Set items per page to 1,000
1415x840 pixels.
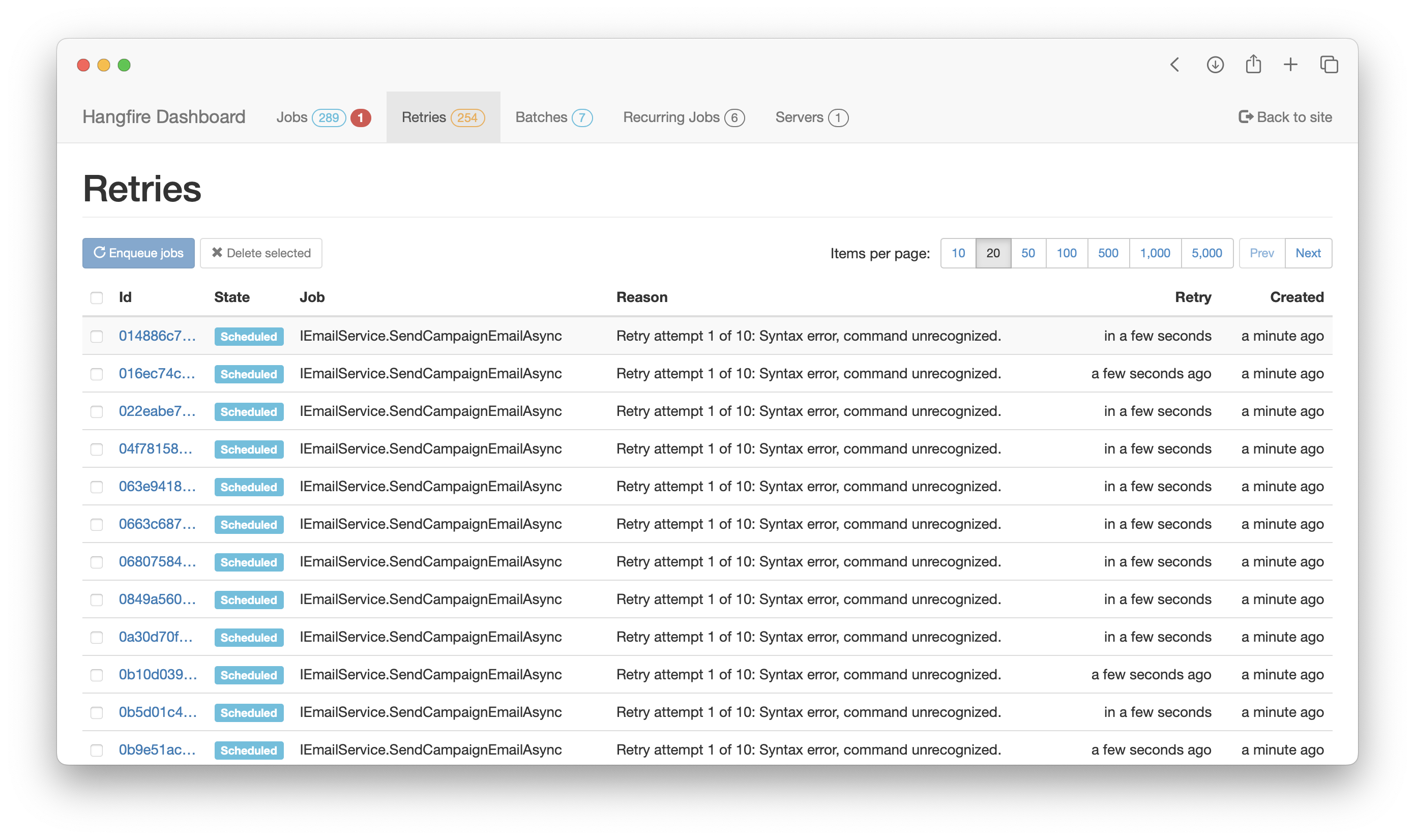tap(1155, 253)
